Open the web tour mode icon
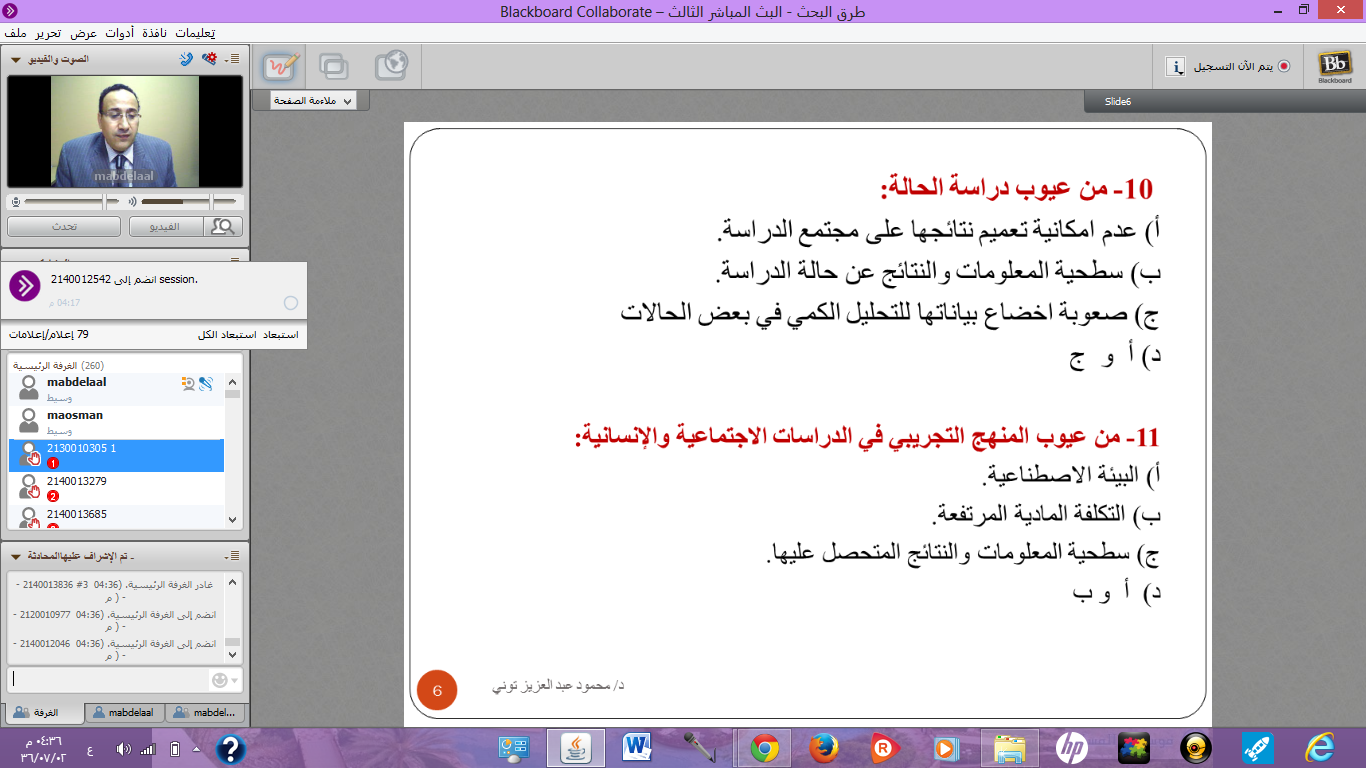This screenshot has width=1366, height=768. [x=391, y=67]
